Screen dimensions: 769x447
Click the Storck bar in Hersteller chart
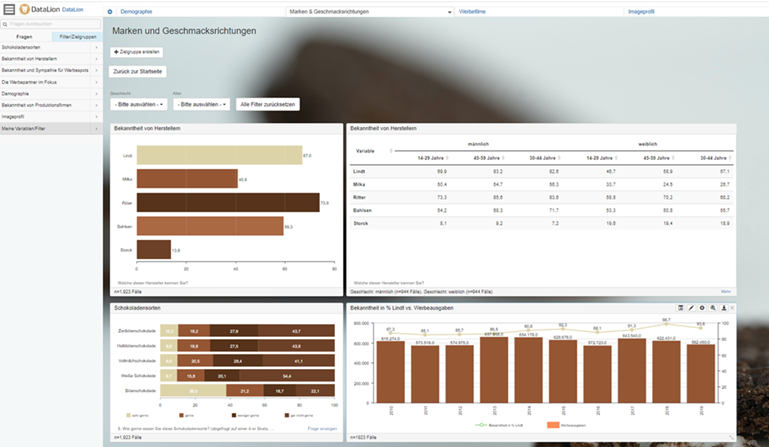tap(154, 250)
